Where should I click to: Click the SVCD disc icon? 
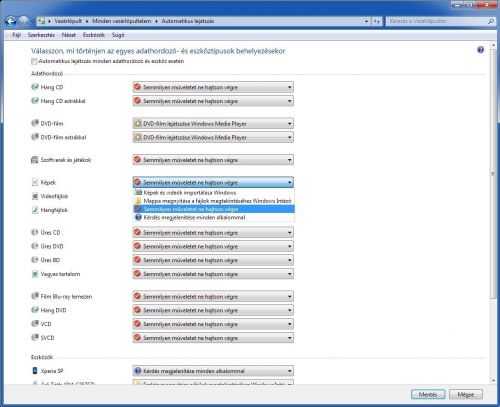click(35, 337)
